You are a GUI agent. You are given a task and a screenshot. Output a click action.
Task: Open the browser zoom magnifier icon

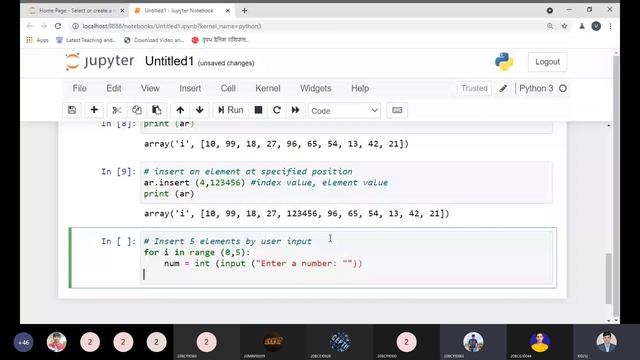[x=550, y=26]
